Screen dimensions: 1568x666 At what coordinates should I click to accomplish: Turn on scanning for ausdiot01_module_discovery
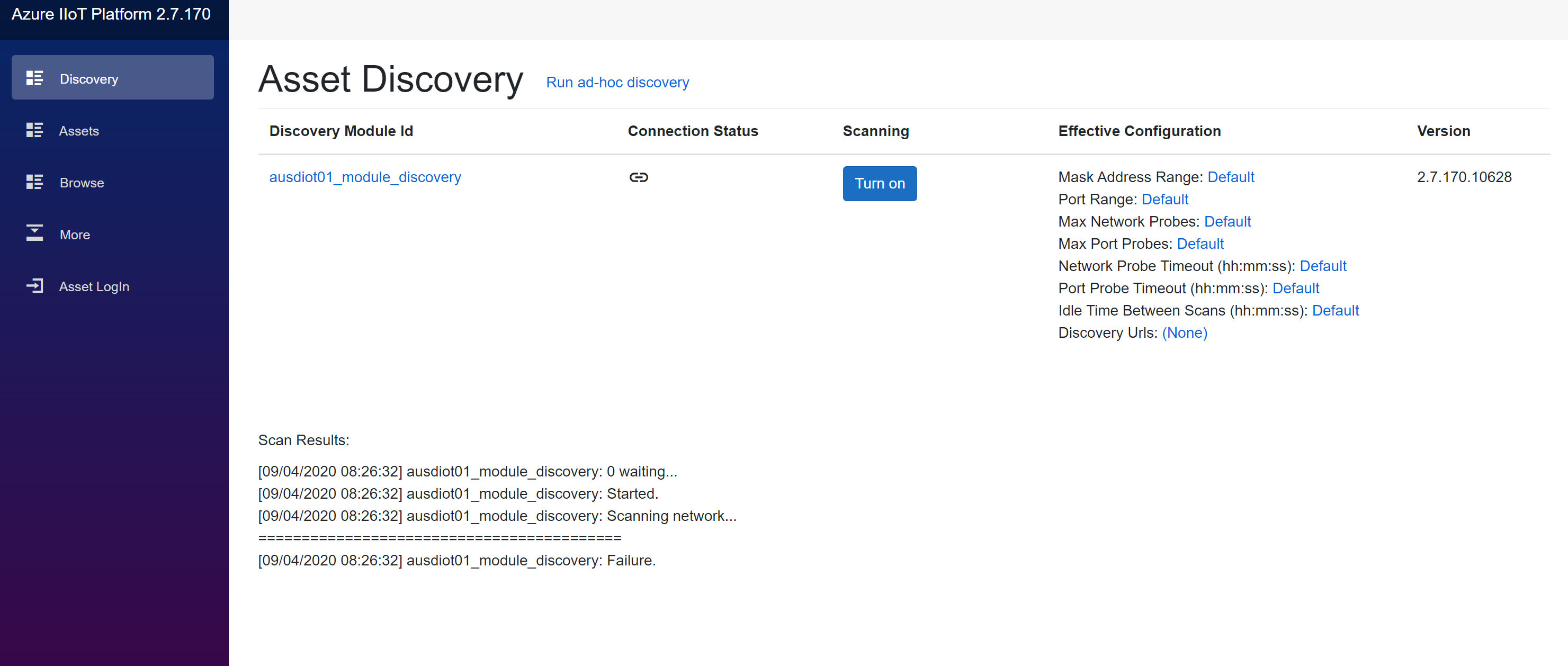click(879, 183)
